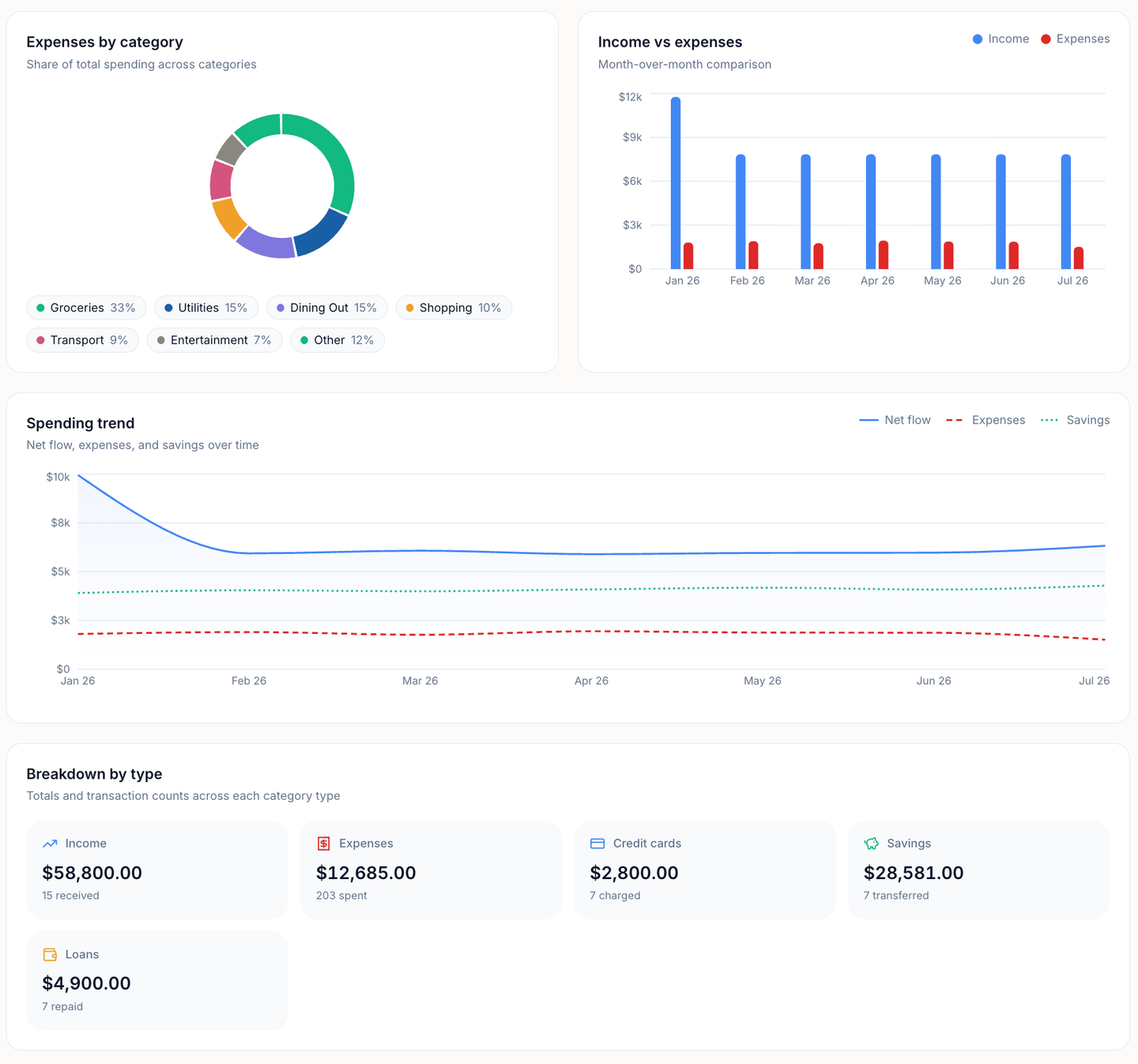
Task: Toggle Savings dotted line in trend legend
Action: point(1075,420)
